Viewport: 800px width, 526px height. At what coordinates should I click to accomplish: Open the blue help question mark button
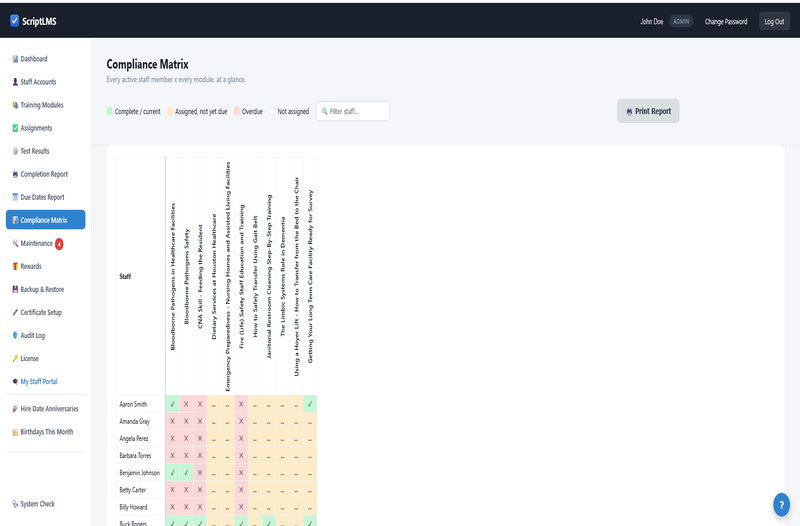coord(781,505)
